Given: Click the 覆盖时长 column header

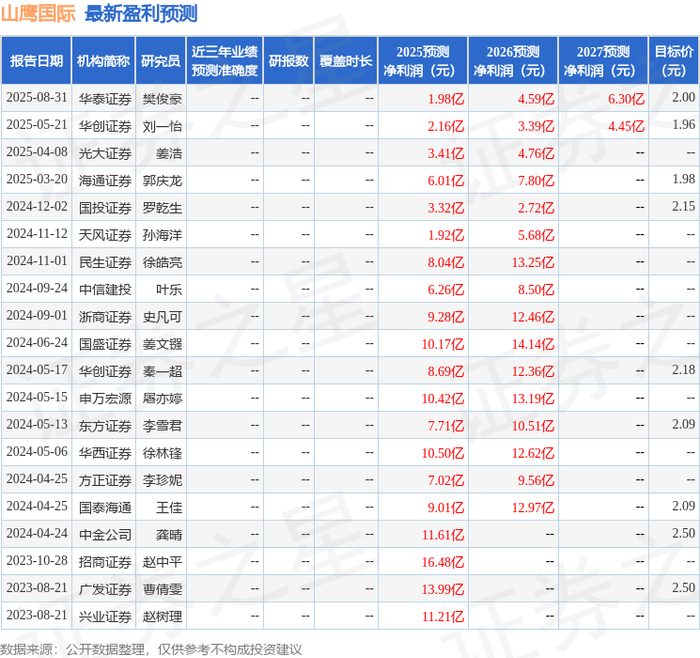Looking at the screenshot, I should click(346, 61).
